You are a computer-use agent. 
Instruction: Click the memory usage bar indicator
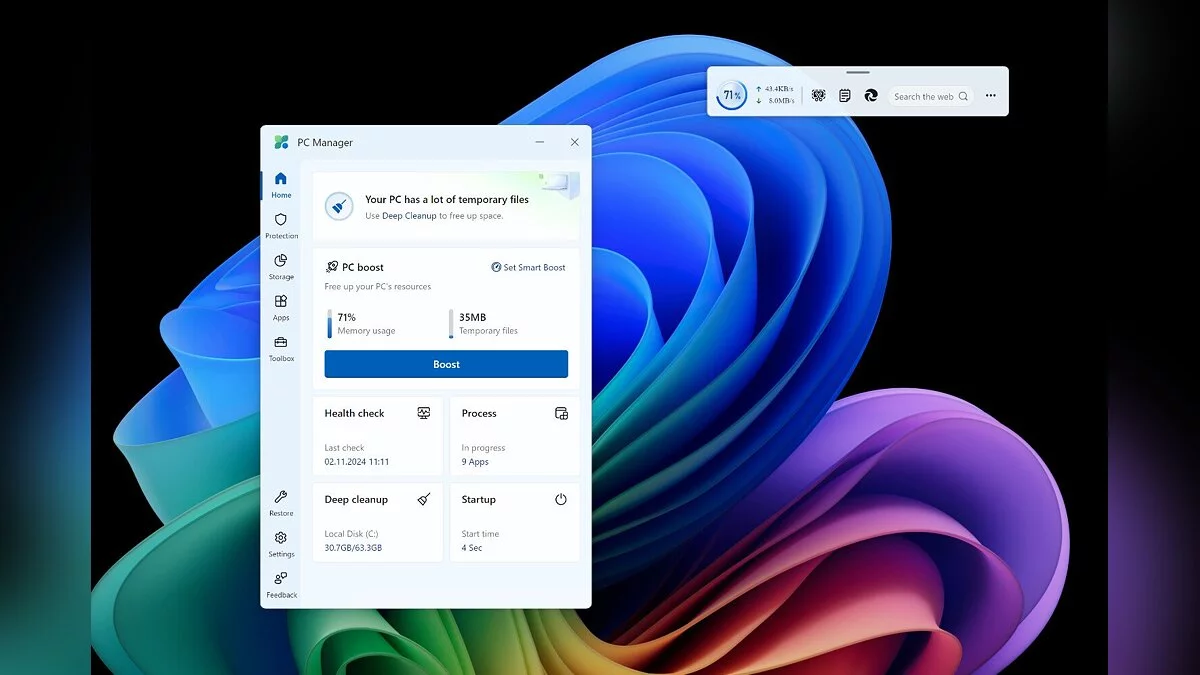click(329, 324)
